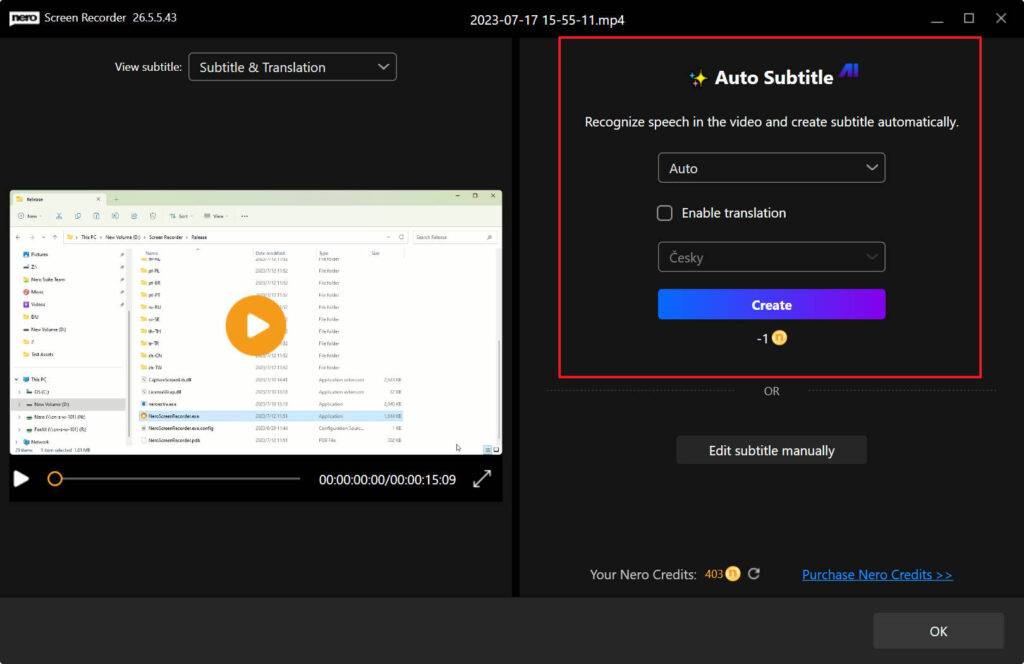Click the sparkle icon beside Auto Subtitle
The height and width of the screenshot is (664, 1024).
coord(698,77)
